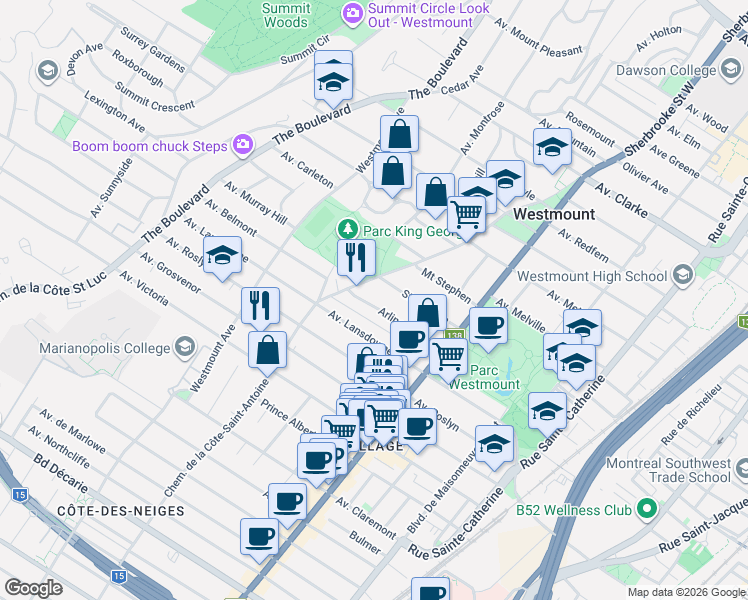Click the Av. Claremont street label
Viewport: 748px width, 600px height.
[365, 517]
